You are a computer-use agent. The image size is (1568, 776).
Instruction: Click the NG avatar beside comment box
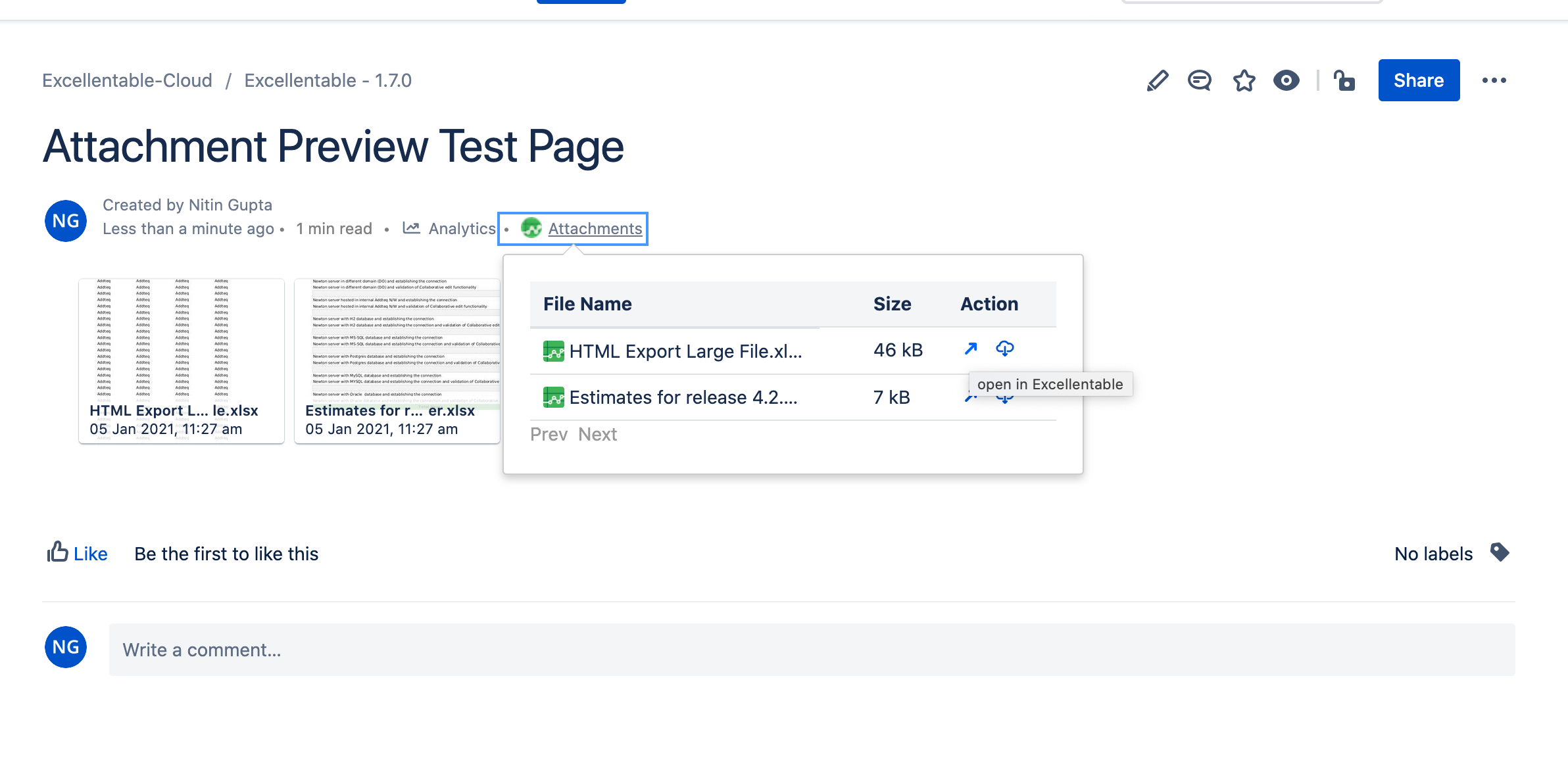(66, 647)
